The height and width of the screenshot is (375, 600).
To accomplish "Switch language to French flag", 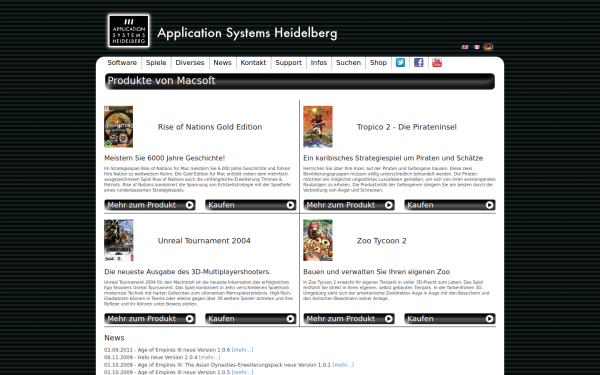I will tap(476, 47).
